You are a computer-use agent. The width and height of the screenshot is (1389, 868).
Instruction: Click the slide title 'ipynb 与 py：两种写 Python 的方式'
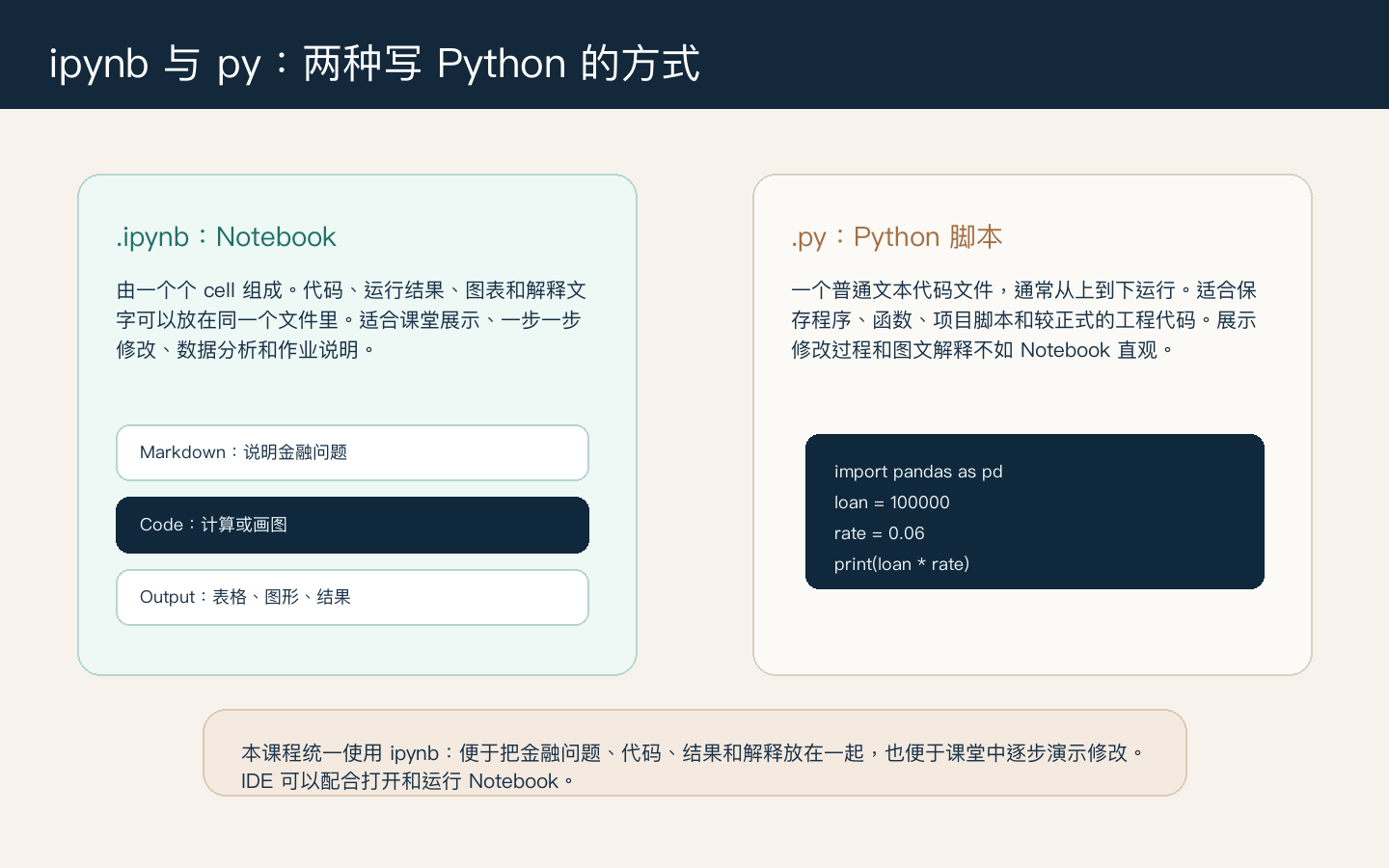tap(374, 64)
